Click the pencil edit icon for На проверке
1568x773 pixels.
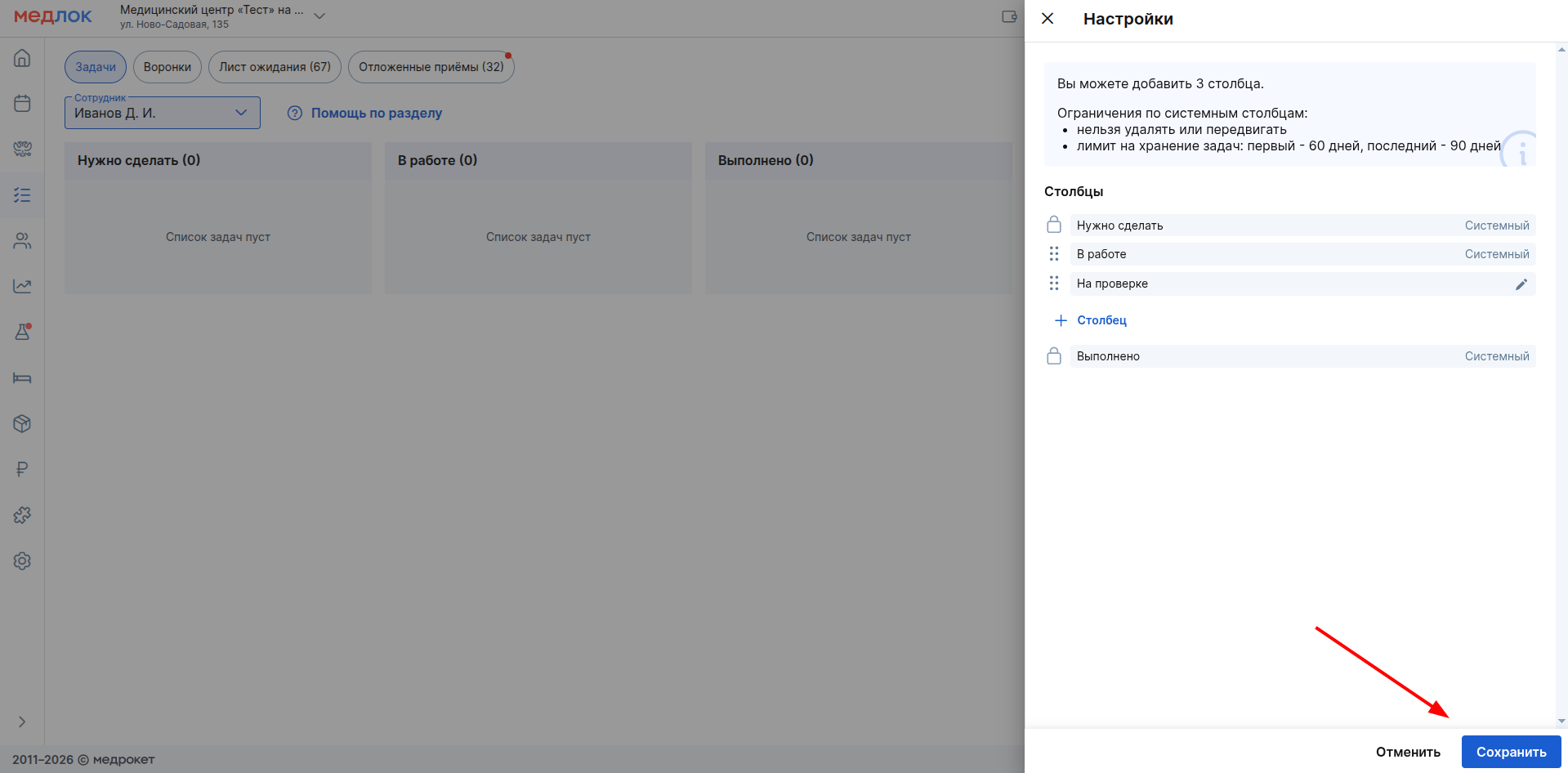coord(1521,284)
